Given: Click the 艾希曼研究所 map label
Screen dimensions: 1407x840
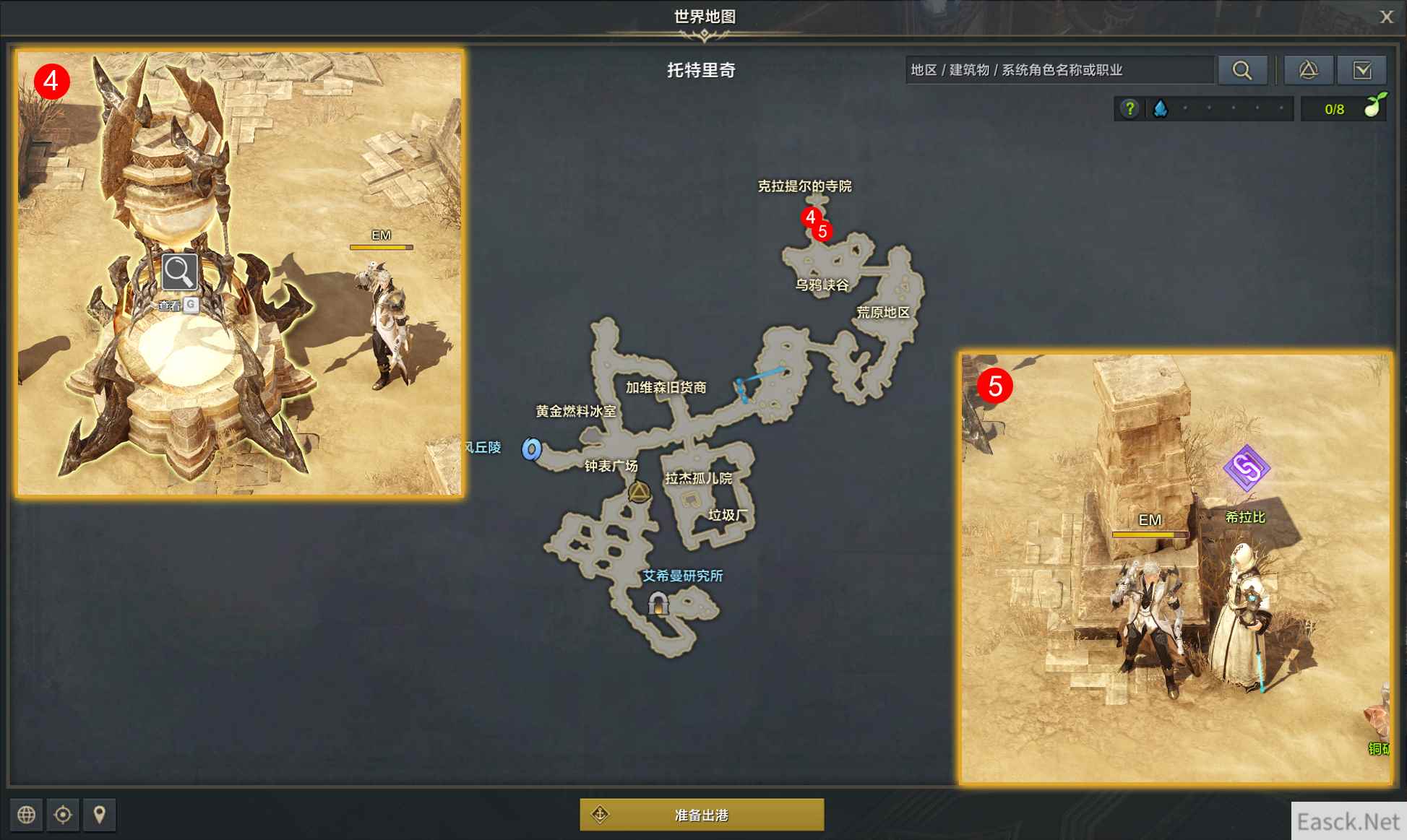Looking at the screenshot, I should tap(682, 576).
